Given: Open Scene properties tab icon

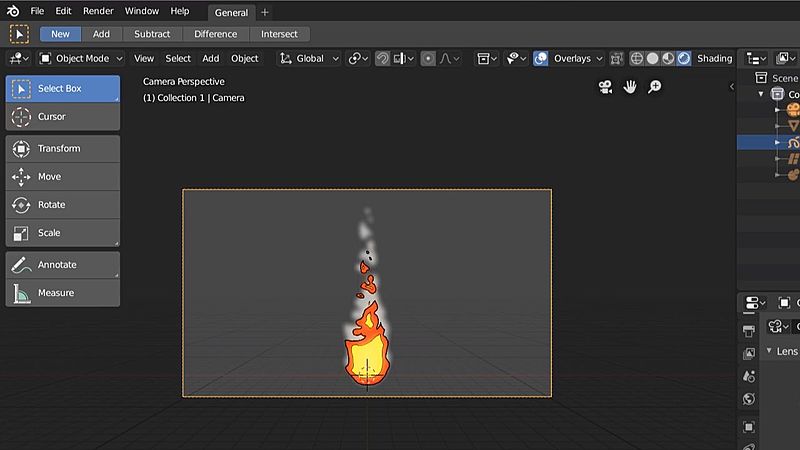Looking at the screenshot, I should (x=749, y=377).
